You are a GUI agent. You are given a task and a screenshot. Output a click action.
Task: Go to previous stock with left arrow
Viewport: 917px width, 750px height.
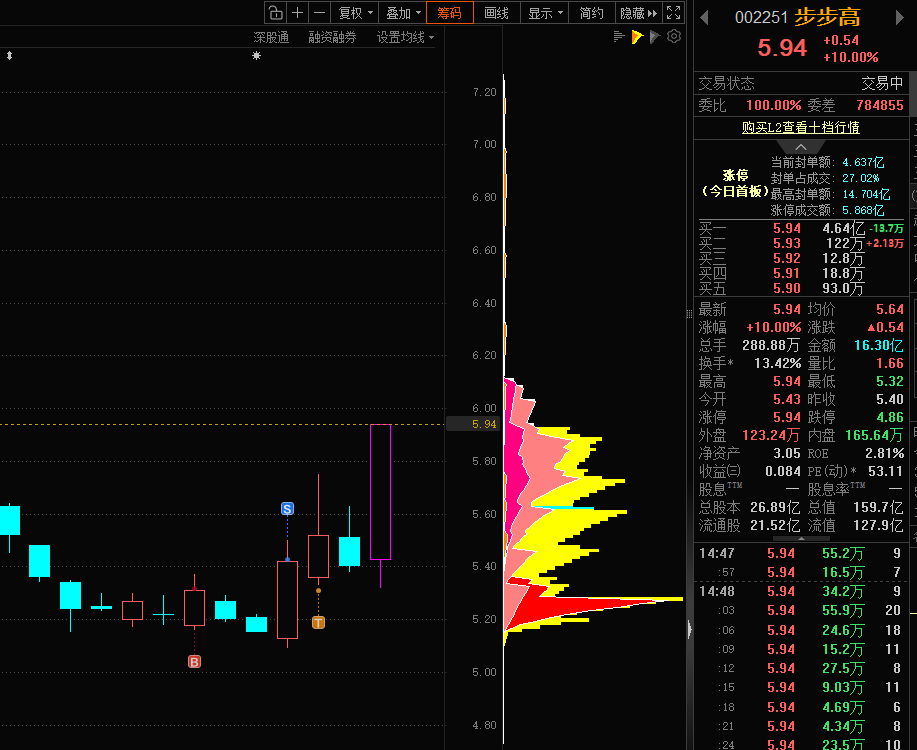(x=704, y=18)
